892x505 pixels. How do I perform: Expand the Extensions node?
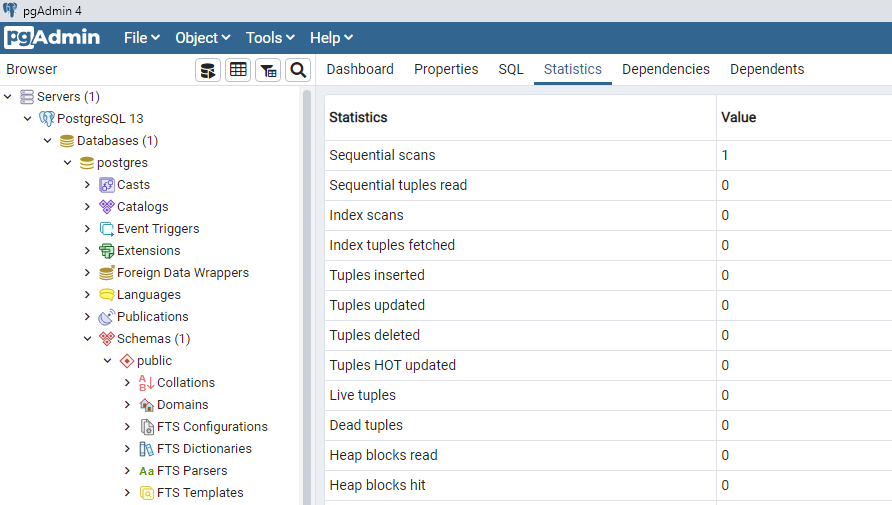point(88,251)
